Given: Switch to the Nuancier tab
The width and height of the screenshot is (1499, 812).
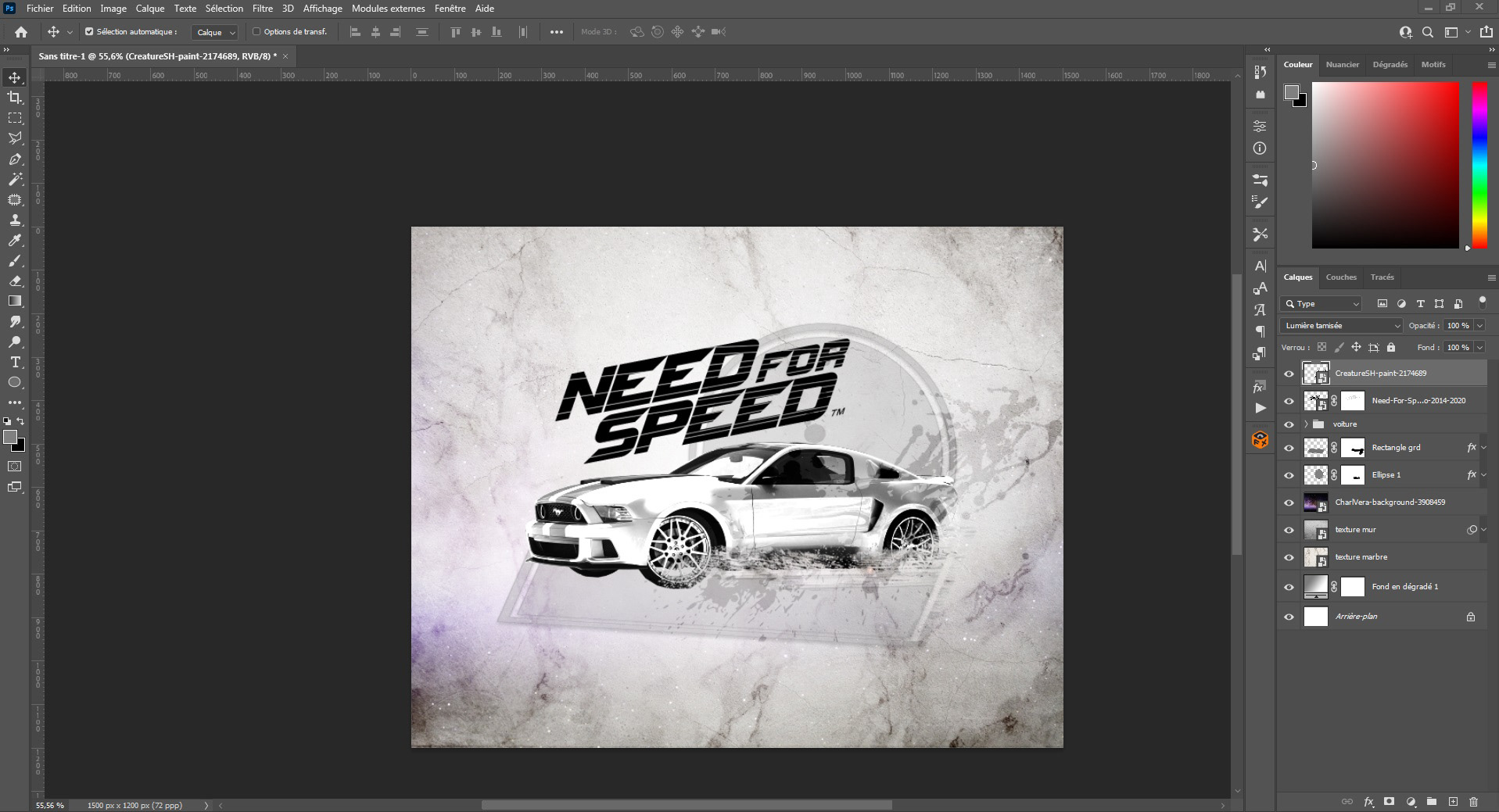Looking at the screenshot, I should (1343, 65).
